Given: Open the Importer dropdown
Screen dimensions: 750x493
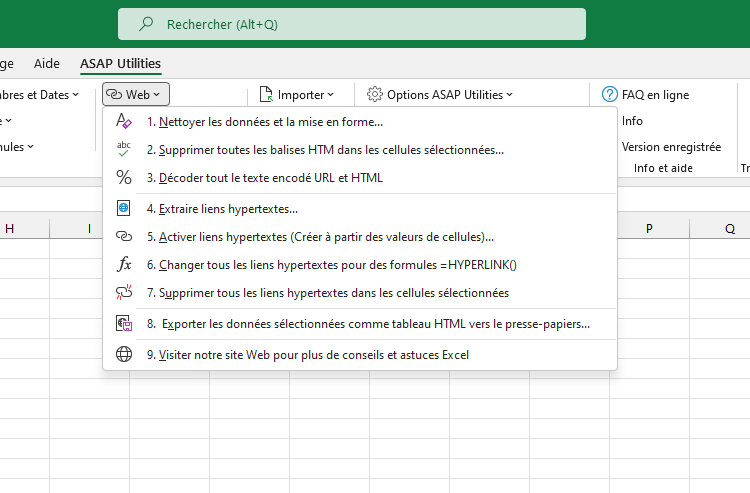Looking at the screenshot, I should (297, 94).
